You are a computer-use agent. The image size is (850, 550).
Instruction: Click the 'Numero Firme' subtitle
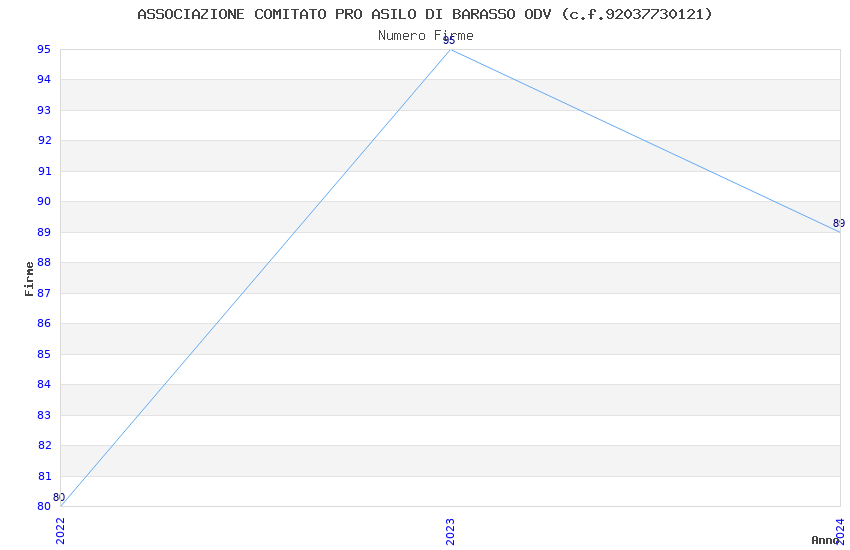click(426, 36)
